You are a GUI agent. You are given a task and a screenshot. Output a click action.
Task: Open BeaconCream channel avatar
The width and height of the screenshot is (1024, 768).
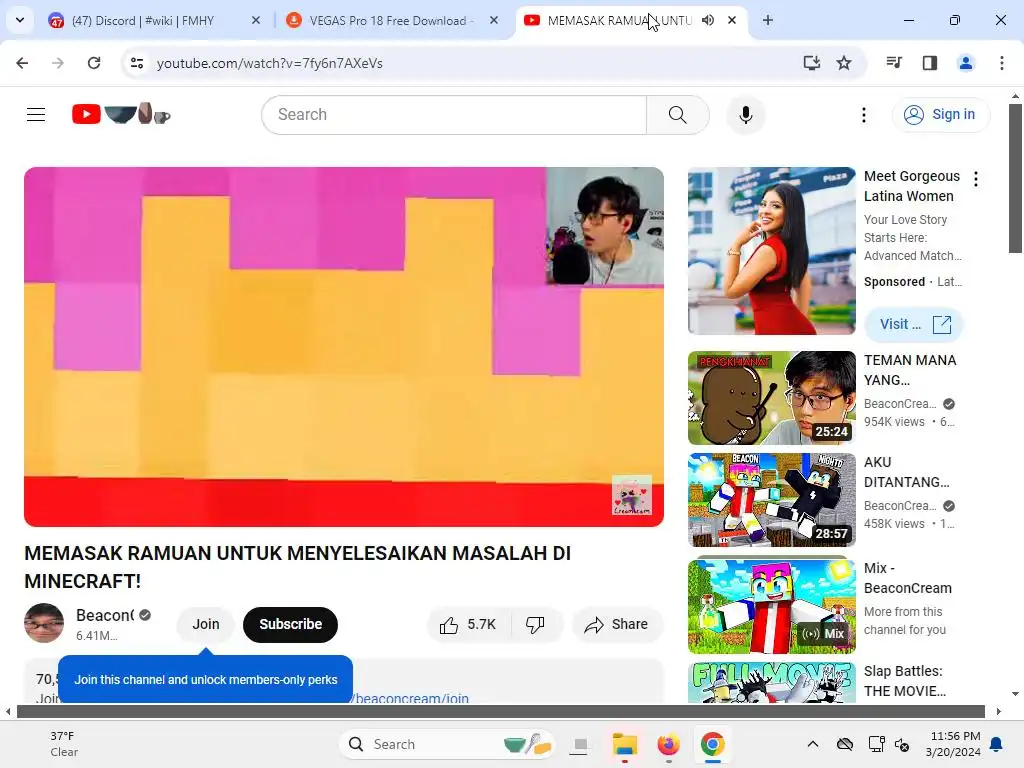[x=44, y=623]
